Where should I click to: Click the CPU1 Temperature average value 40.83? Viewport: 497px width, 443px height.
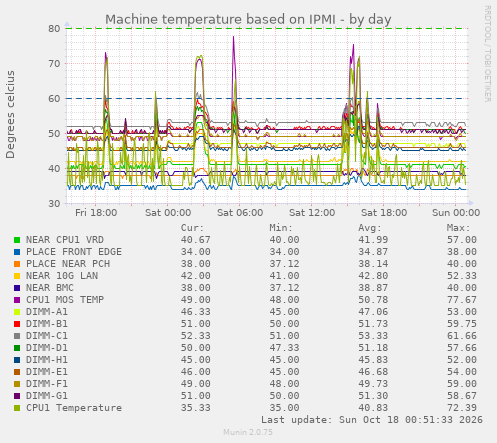pos(373,408)
